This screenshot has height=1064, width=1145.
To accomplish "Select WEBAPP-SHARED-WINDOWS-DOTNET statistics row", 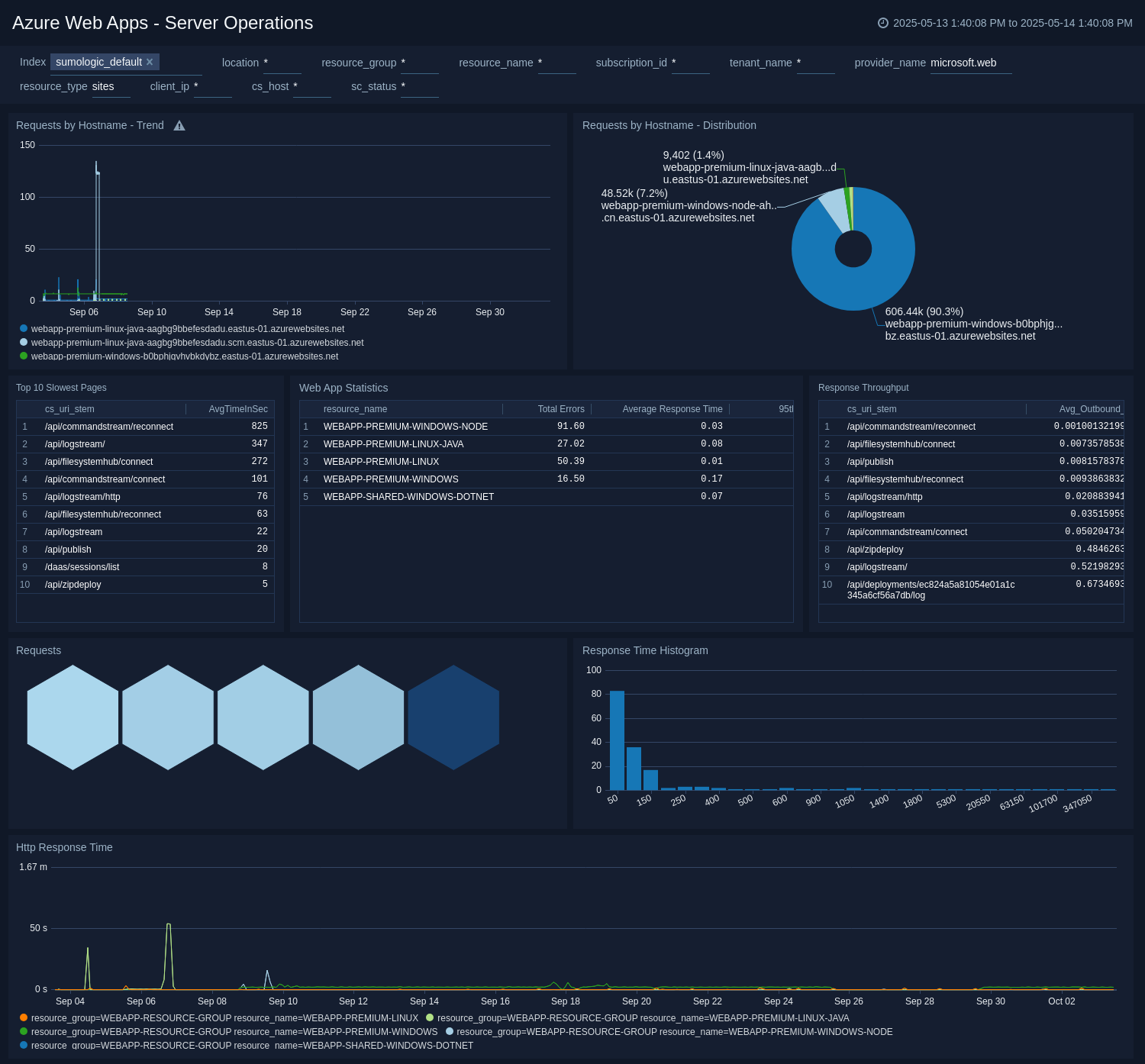I will click(x=547, y=497).
